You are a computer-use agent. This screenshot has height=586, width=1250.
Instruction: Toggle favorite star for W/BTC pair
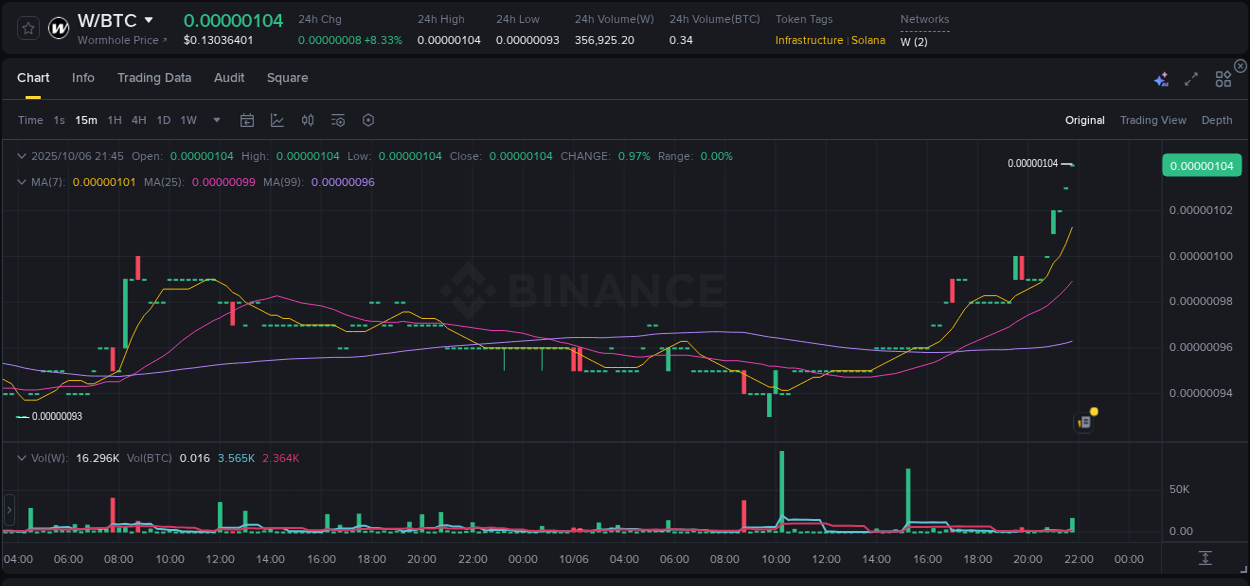coord(27,27)
